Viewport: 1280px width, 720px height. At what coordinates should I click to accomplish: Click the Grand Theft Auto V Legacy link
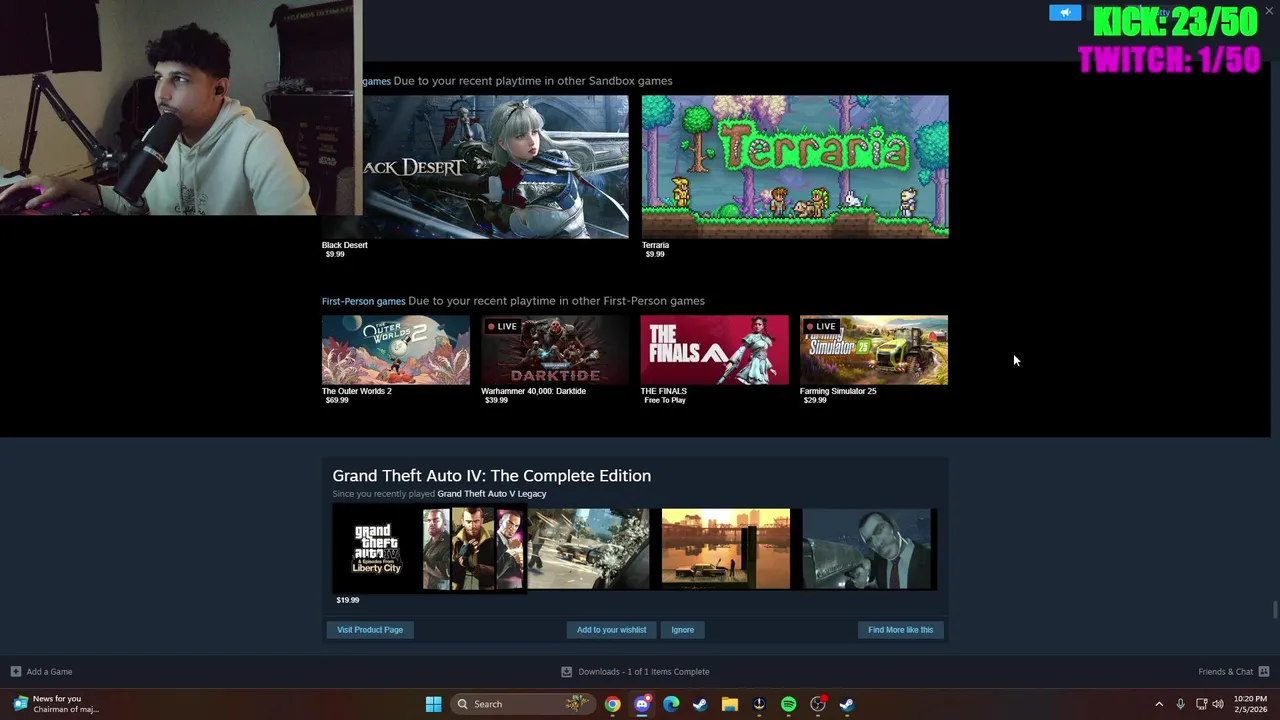pyautogui.click(x=492, y=494)
